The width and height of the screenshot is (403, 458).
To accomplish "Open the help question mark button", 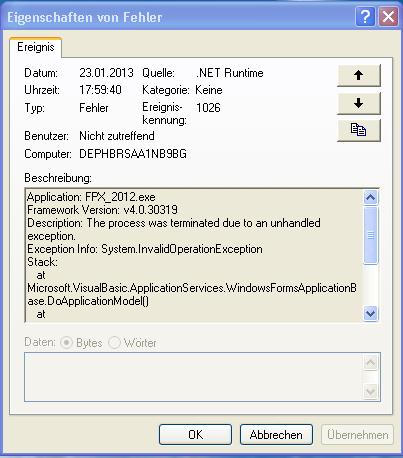I will [x=365, y=16].
